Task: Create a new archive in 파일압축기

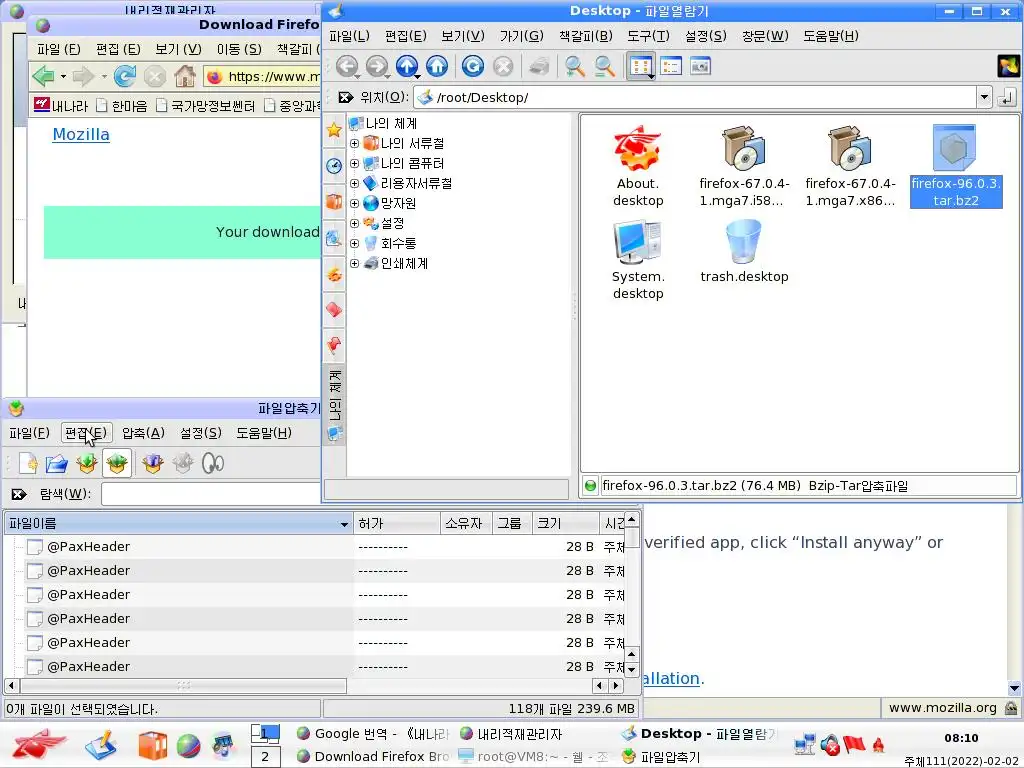Action: coord(27,463)
